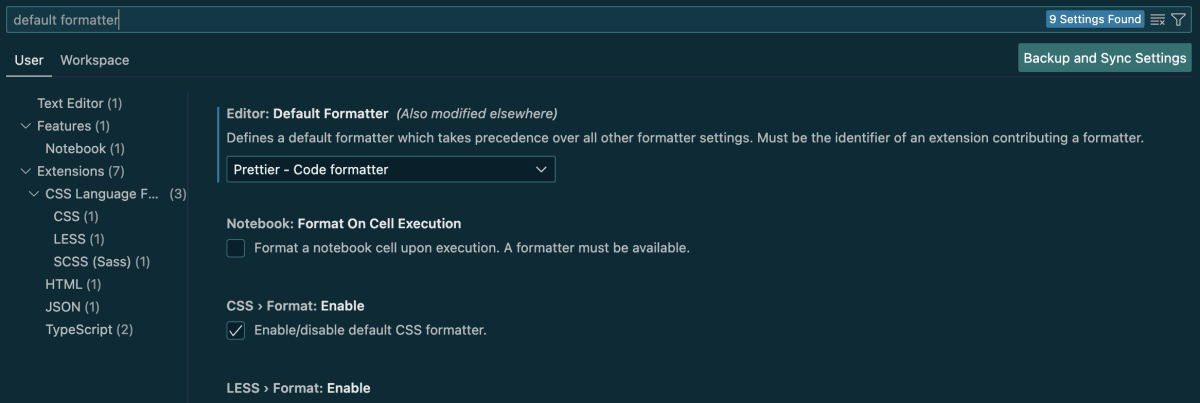
Task: Collapse the CSS Language Features chevron
Action: point(34,194)
